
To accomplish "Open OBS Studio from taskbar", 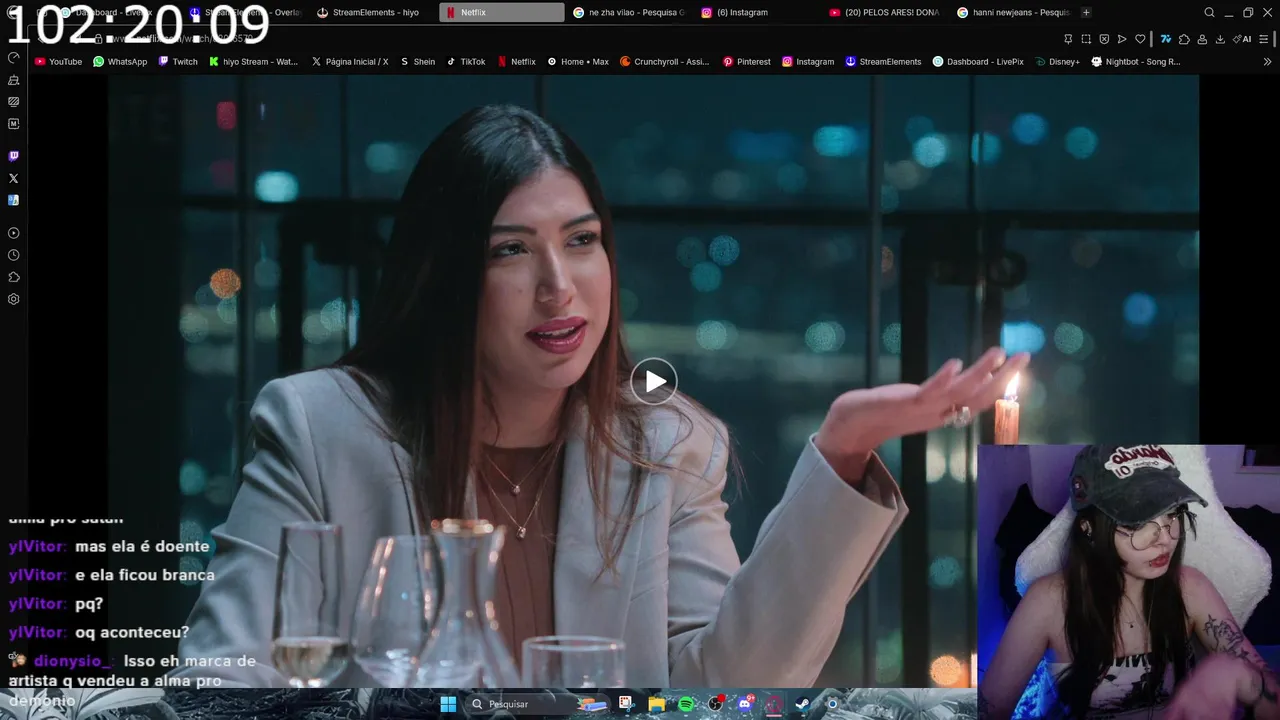I will click(716, 704).
